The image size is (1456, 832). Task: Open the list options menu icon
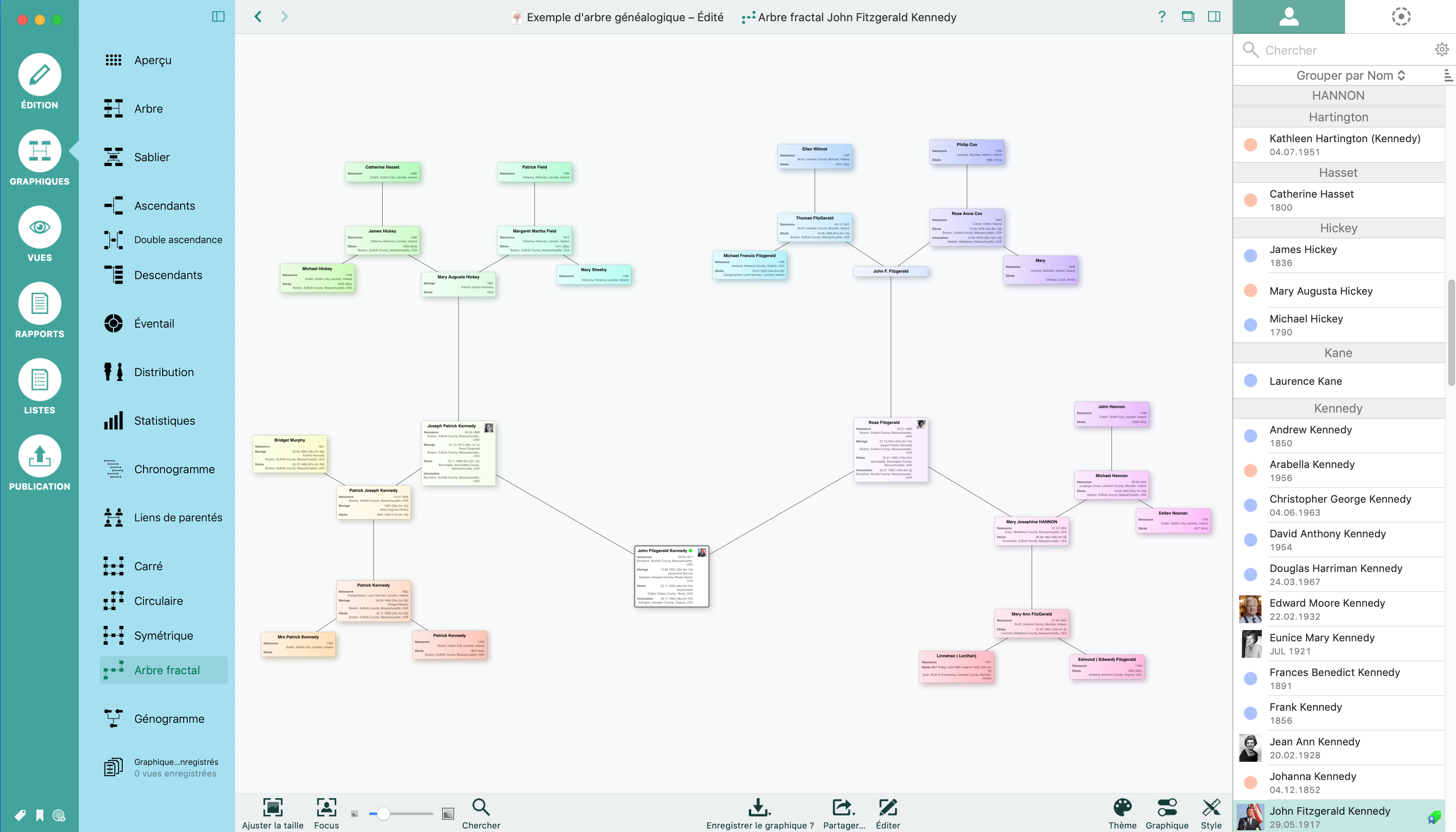click(x=1448, y=75)
